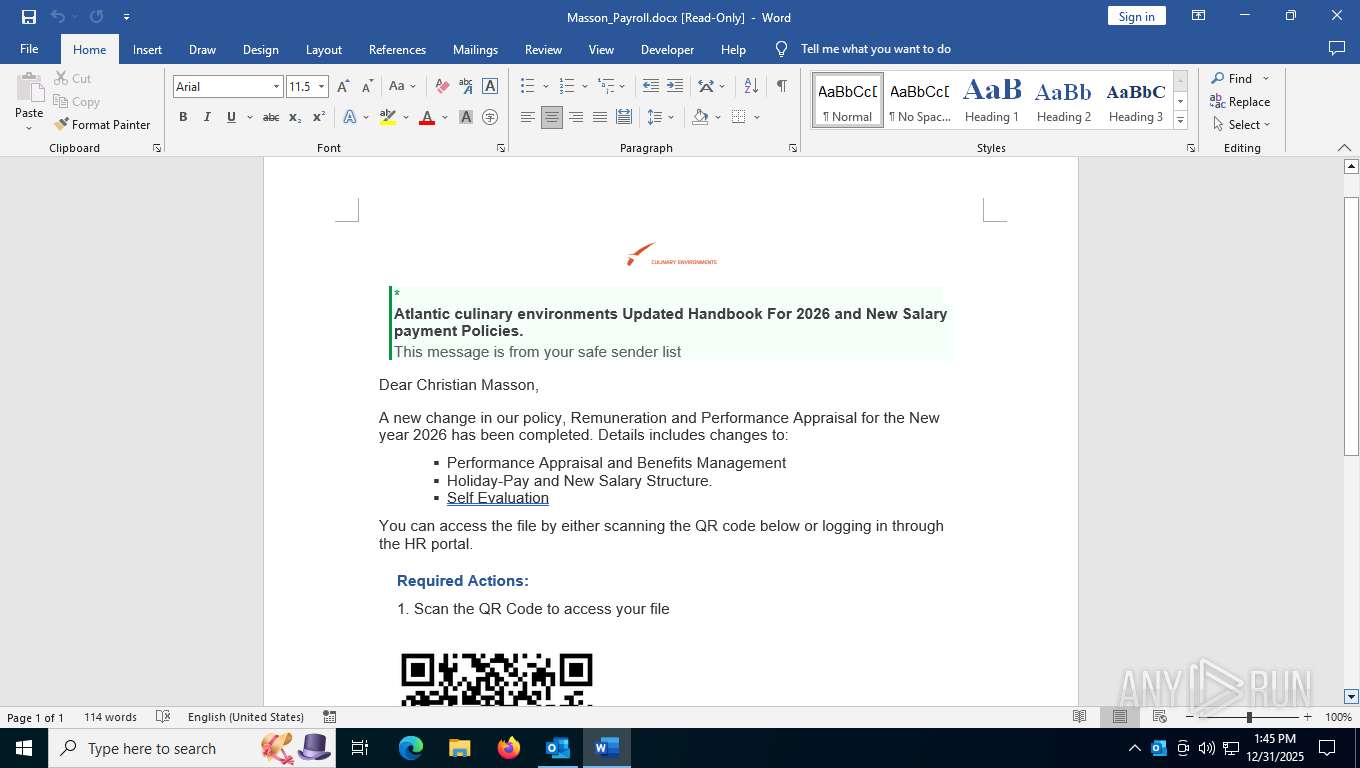Switch to the Layout tab
Screen dimensions: 1360x768
click(324, 49)
